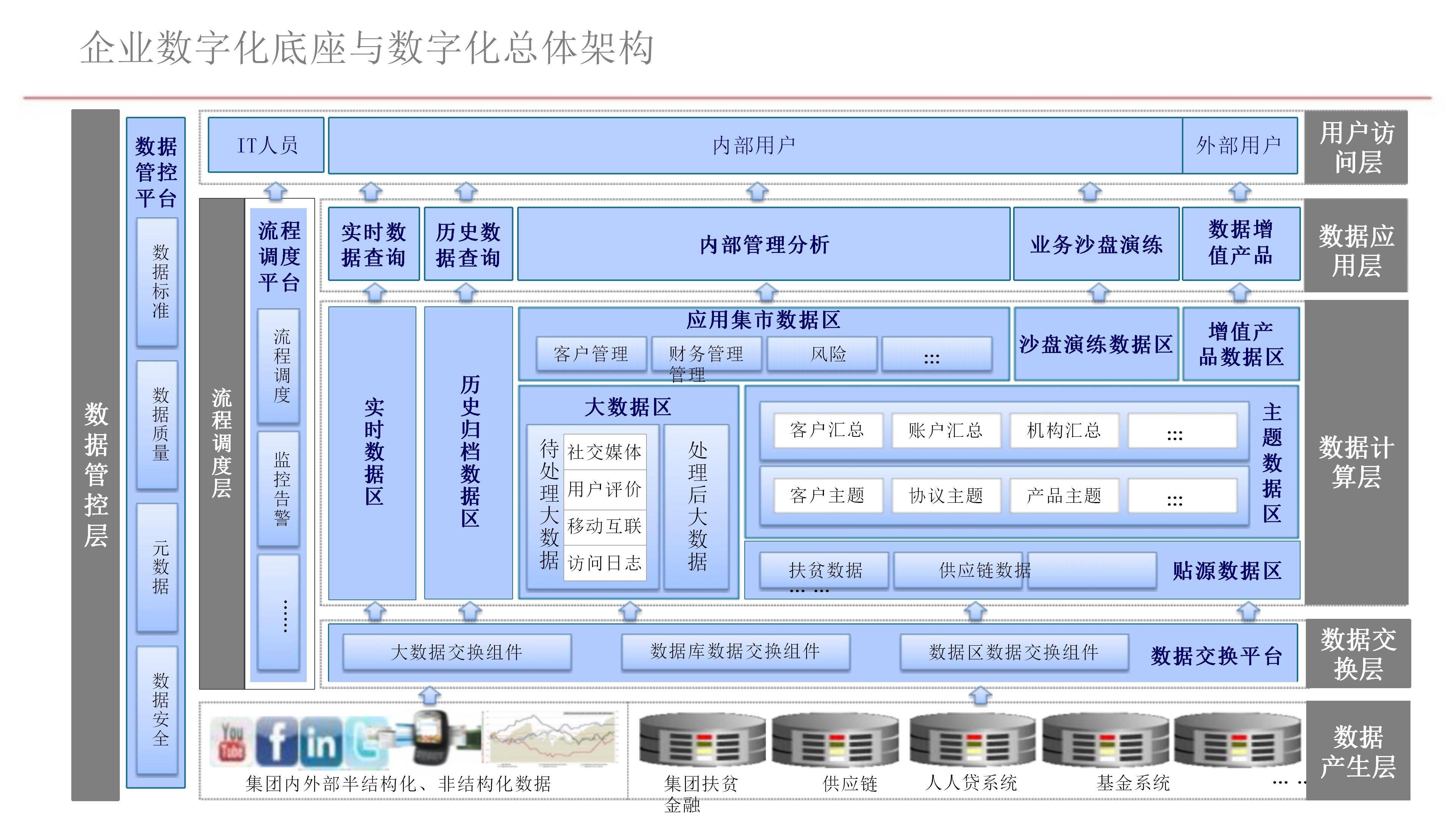This screenshot has width=1456, height=819.
Task: Click the 实时数据查询 block
Action: pos(373,244)
